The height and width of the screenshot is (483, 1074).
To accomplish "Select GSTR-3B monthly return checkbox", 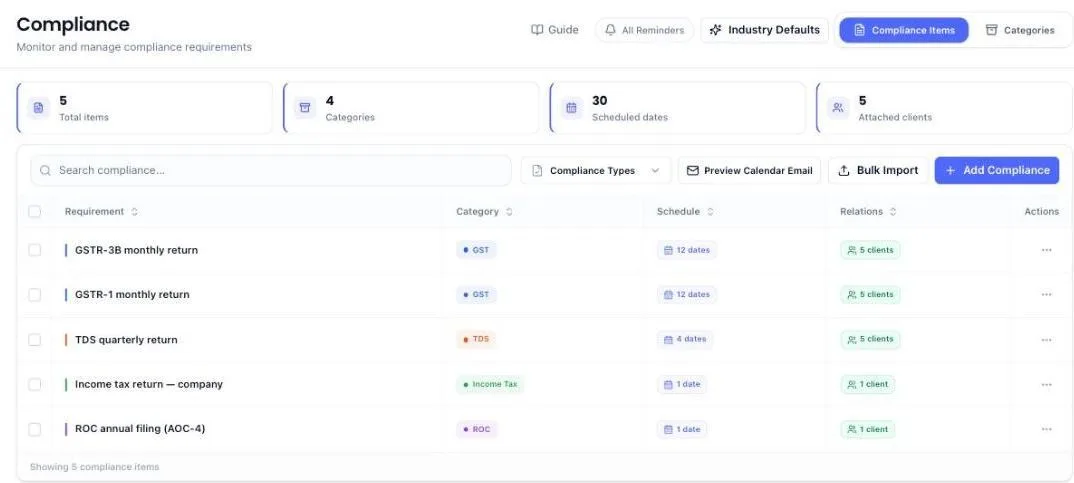I will pos(34,250).
